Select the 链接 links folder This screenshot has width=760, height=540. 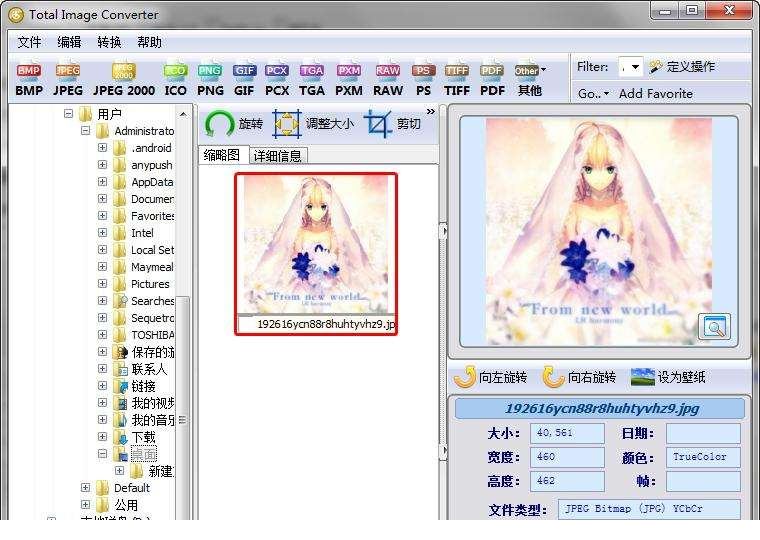pos(143,386)
